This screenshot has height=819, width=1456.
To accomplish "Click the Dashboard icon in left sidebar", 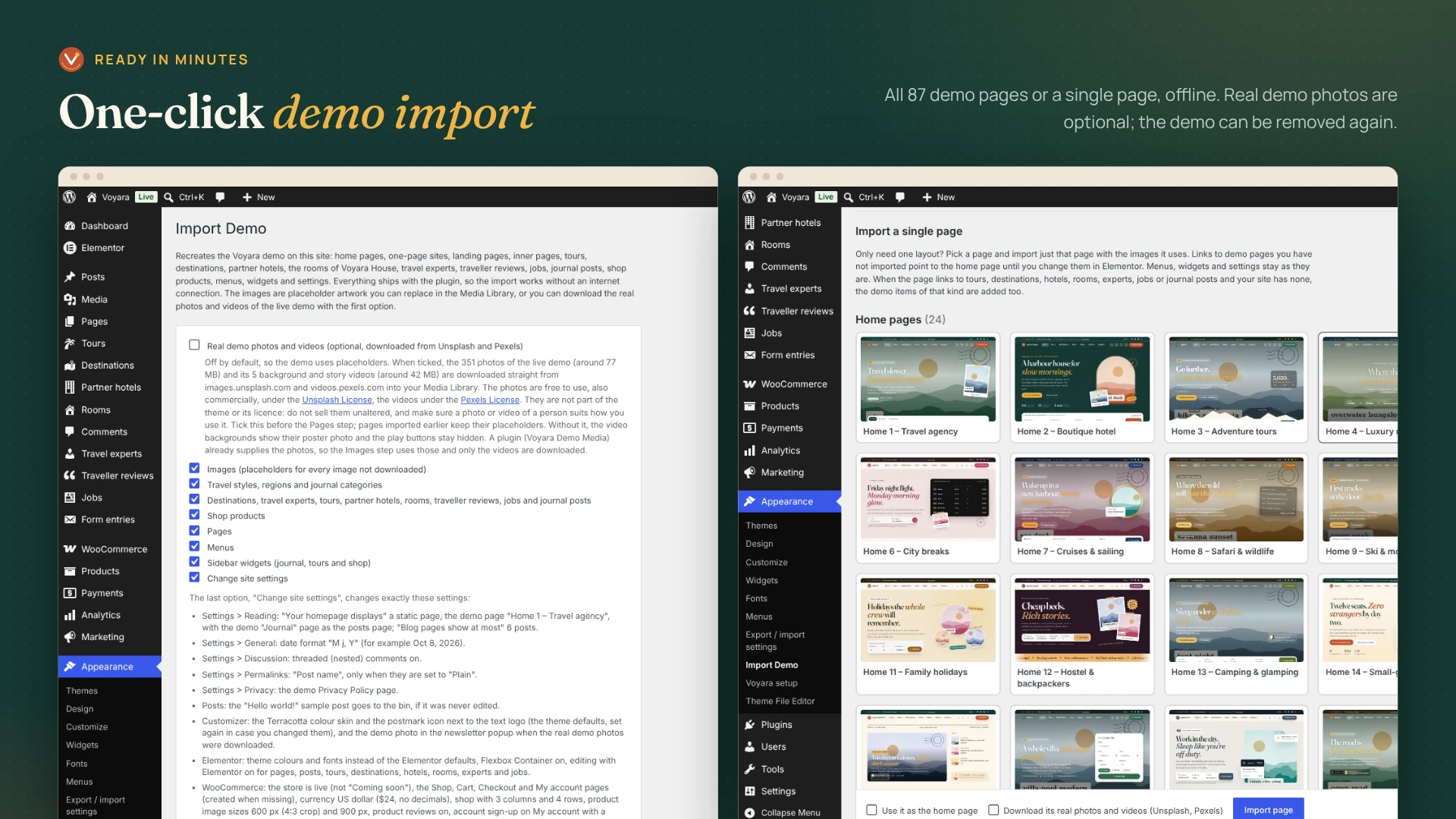I will (x=70, y=226).
